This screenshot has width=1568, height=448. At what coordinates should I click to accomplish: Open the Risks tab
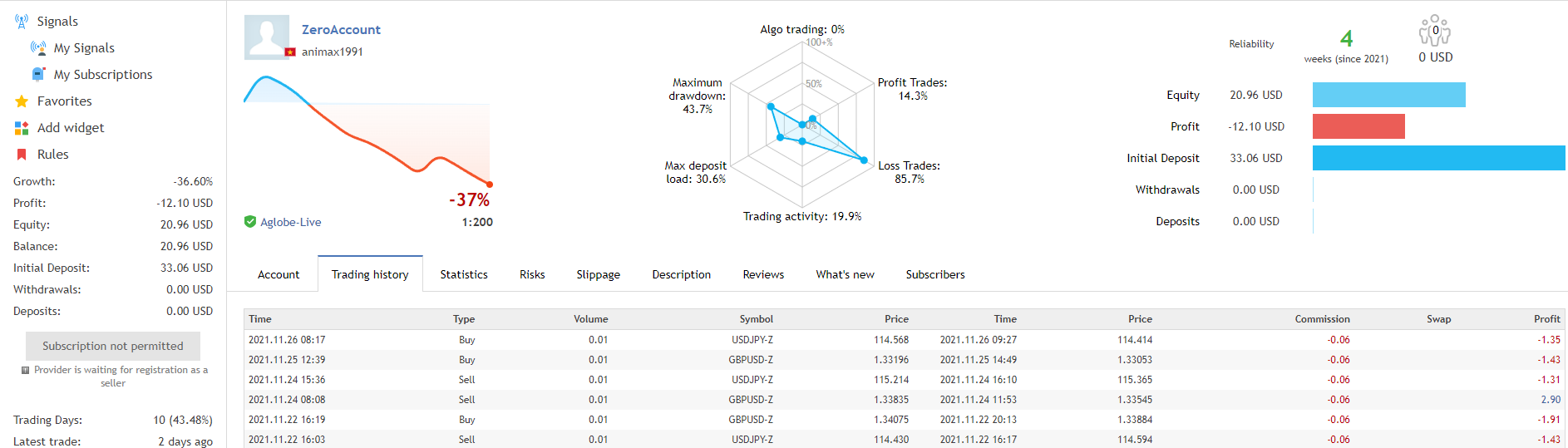coord(532,274)
